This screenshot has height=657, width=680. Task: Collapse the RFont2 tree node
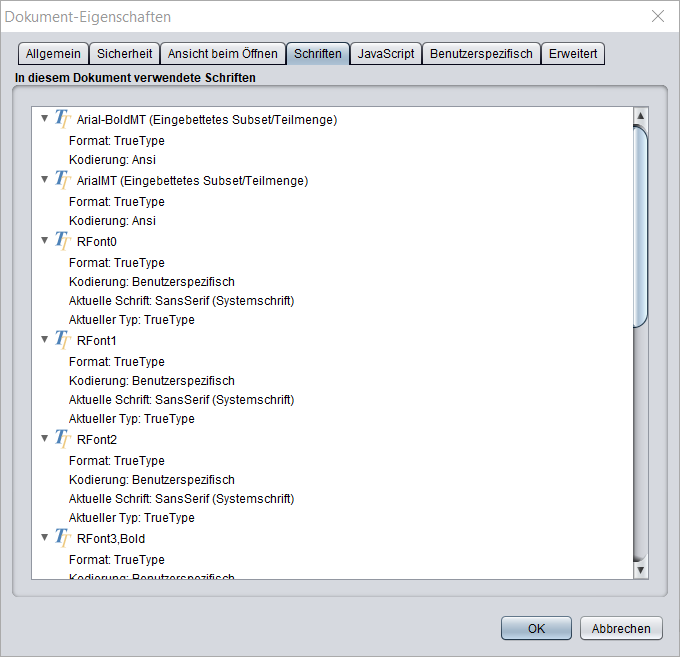pos(44,438)
